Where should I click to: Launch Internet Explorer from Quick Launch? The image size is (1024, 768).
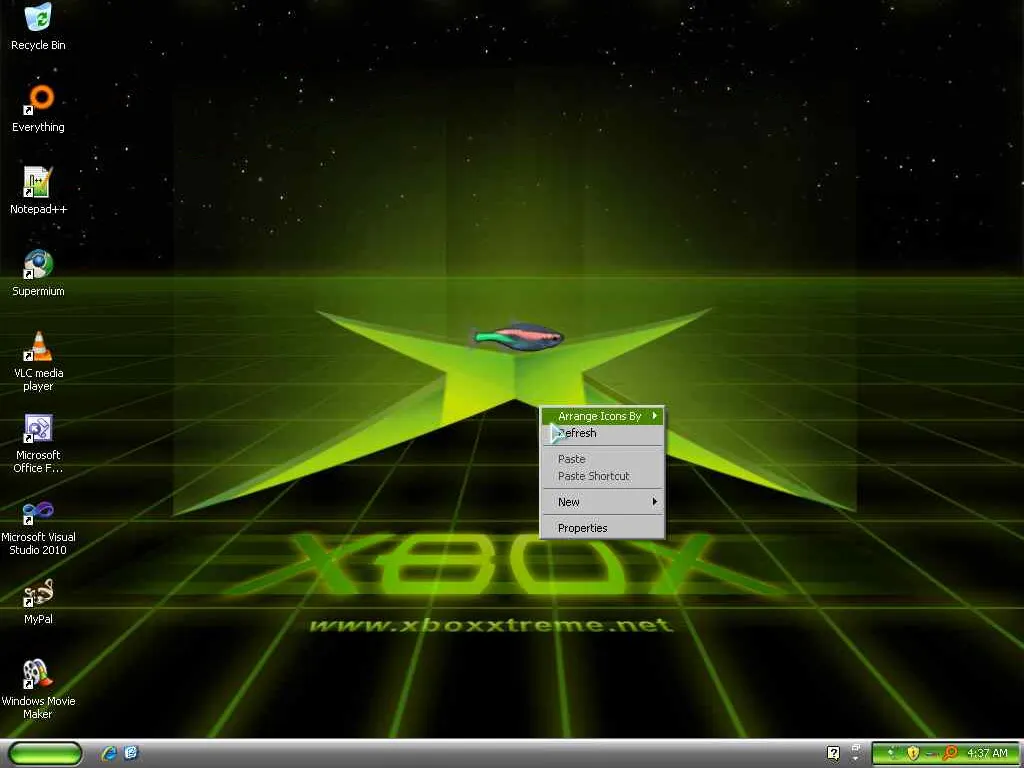point(109,753)
